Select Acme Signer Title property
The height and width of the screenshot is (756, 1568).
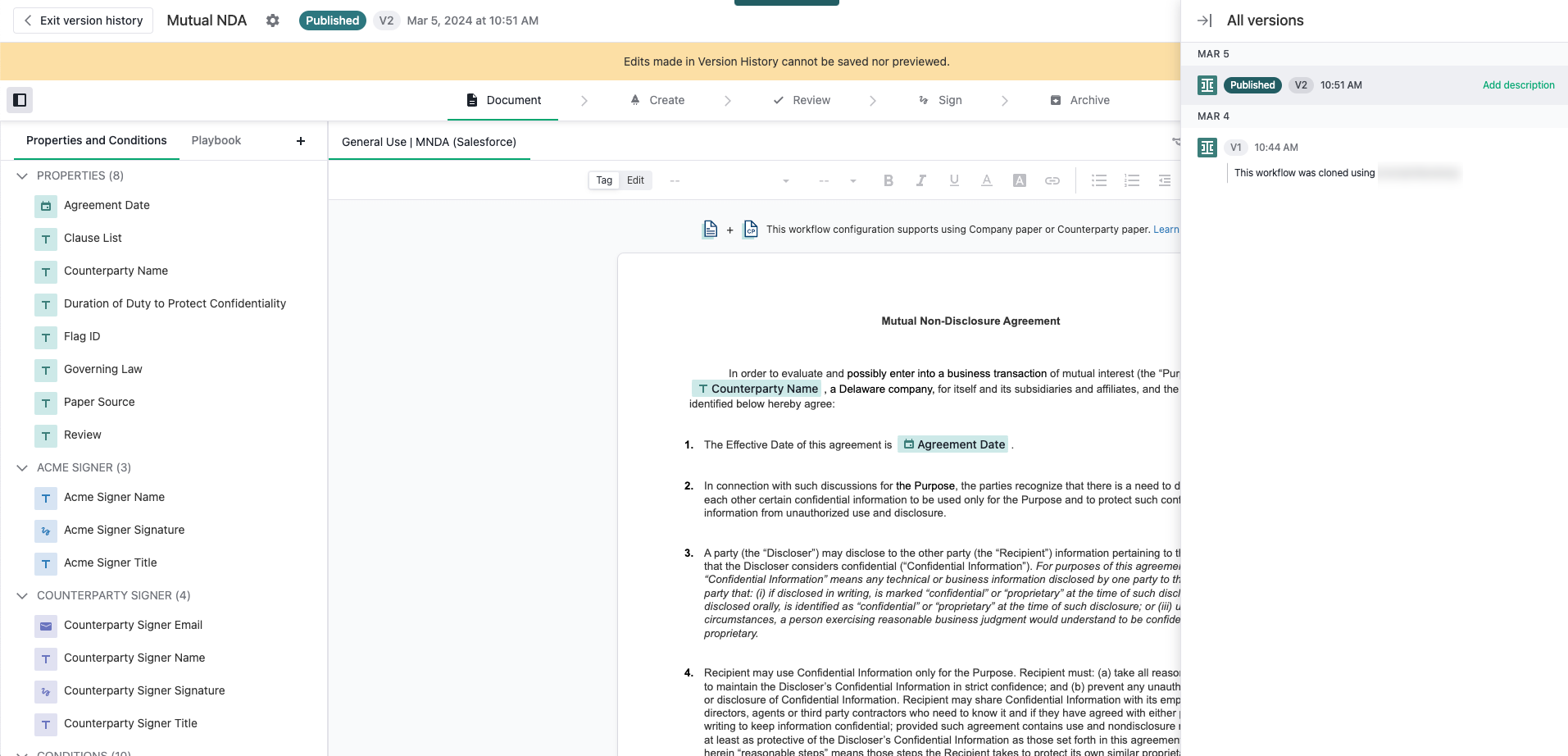click(110, 562)
